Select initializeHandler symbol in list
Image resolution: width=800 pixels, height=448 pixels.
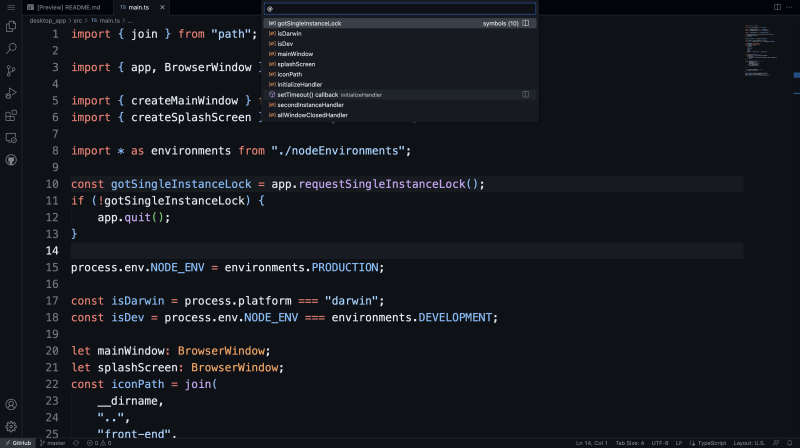click(x=399, y=85)
